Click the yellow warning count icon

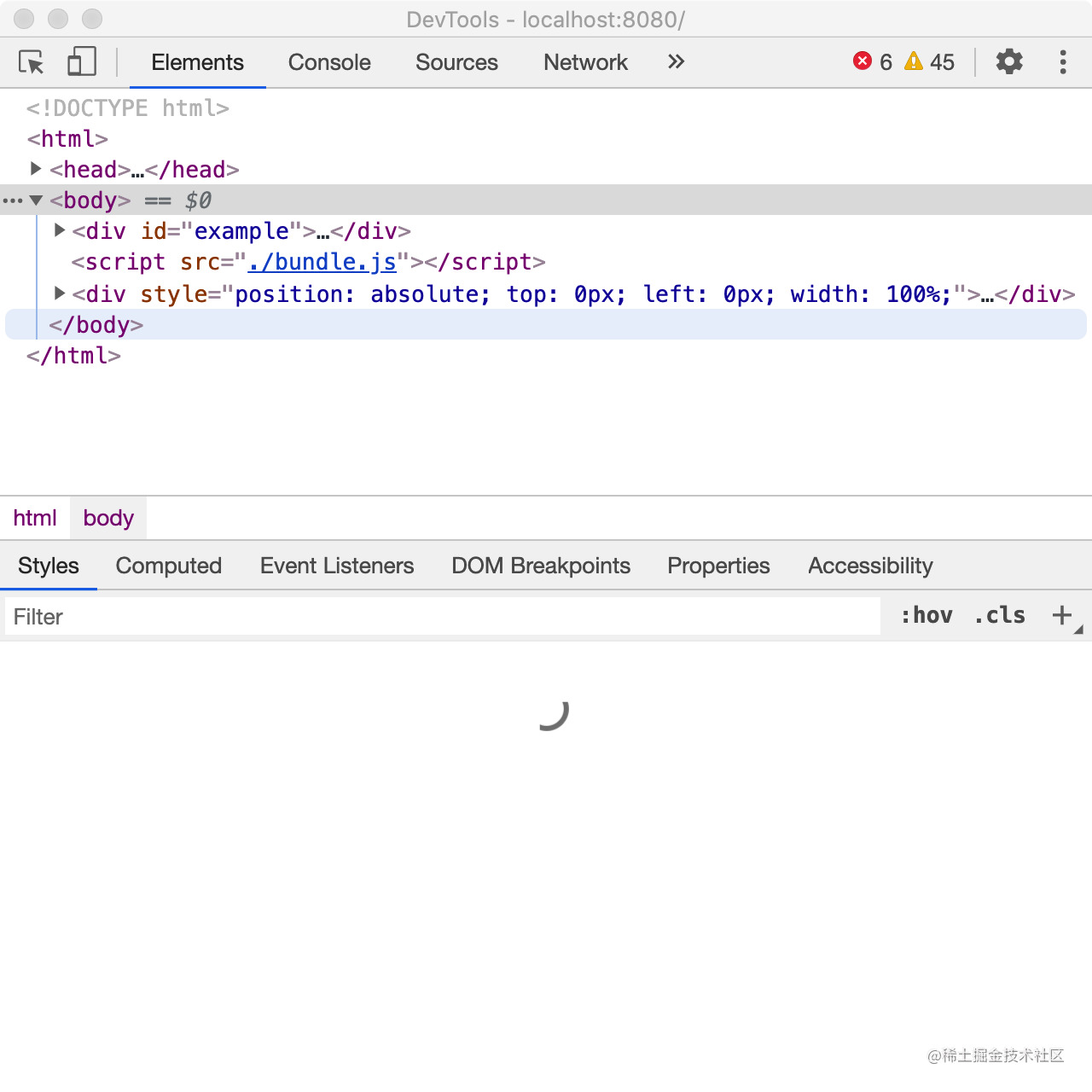914,61
